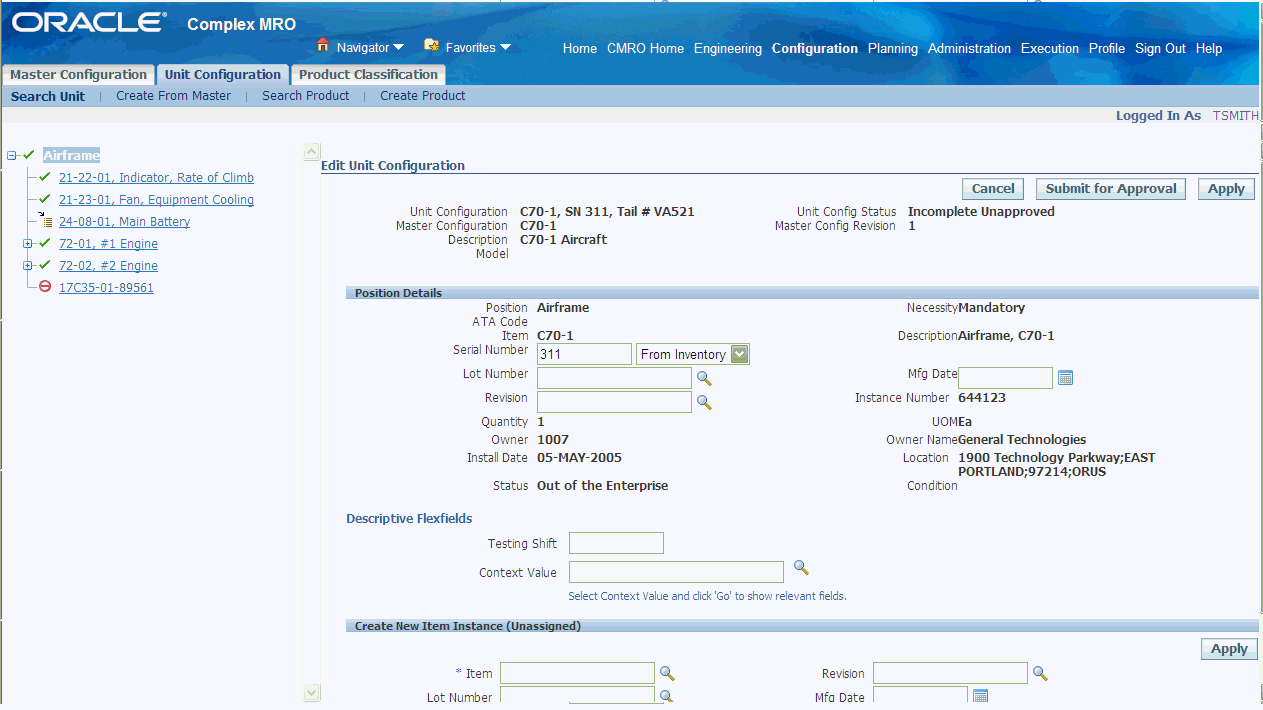Go to CMRO Home link
Viewport: 1263px width, 710px height.
coord(646,48)
